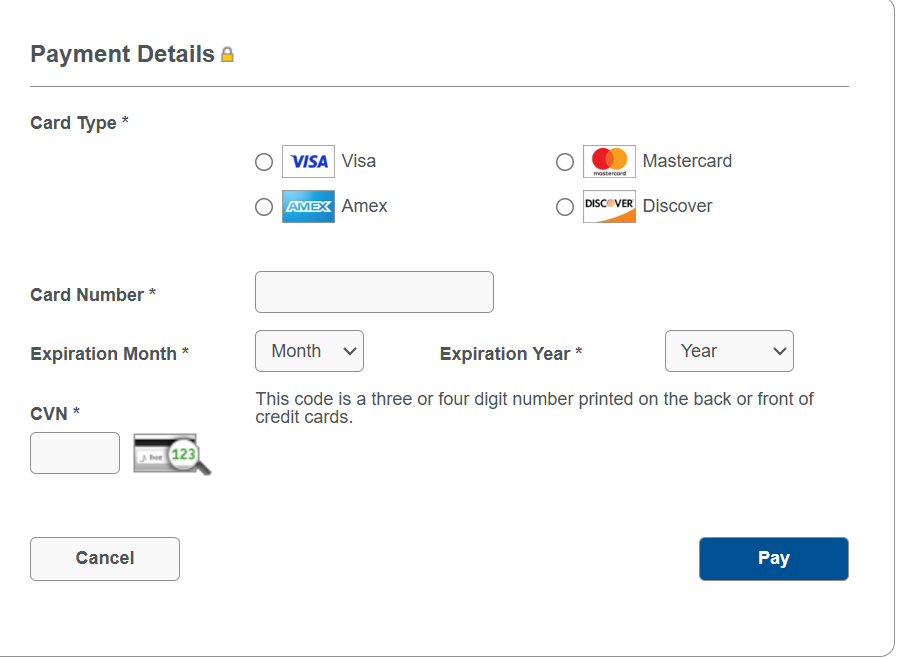Viewport: 898px width, 658px height.
Task: Click the Visa card logo
Action: pyautogui.click(x=308, y=161)
